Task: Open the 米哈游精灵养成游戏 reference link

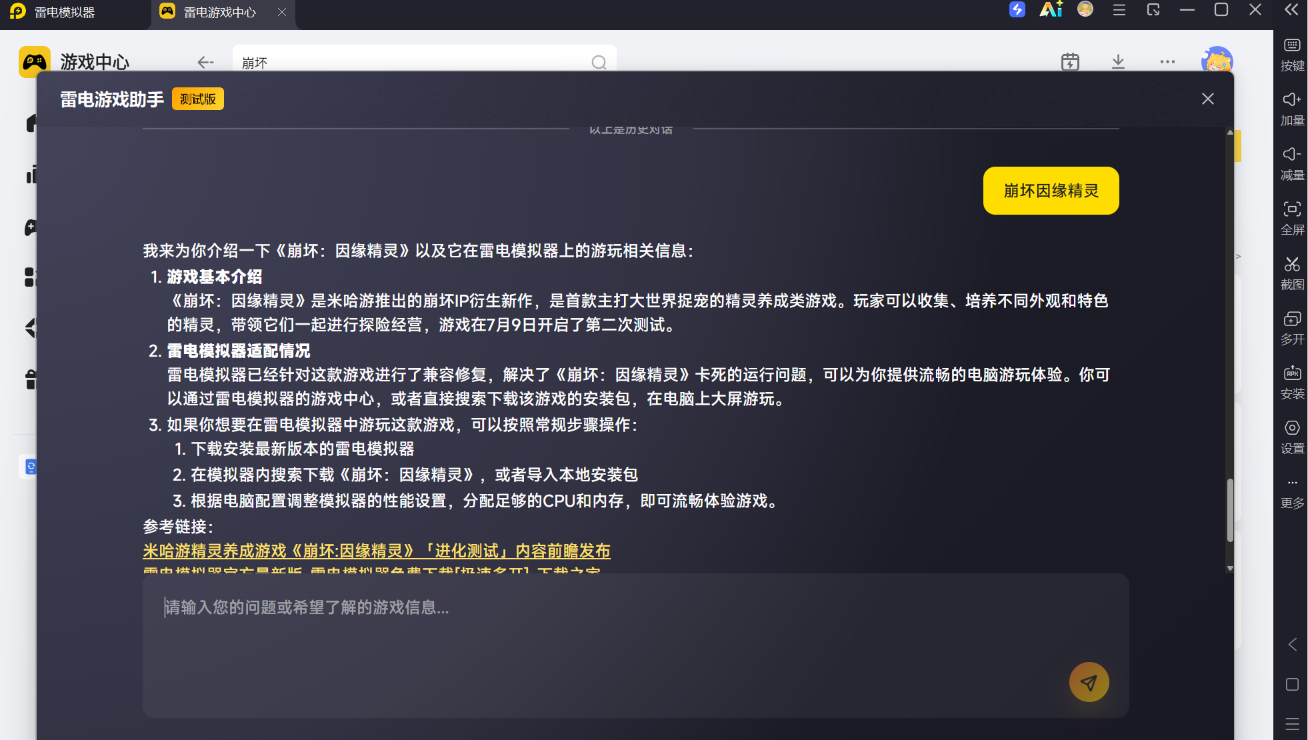Action: [376, 551]
